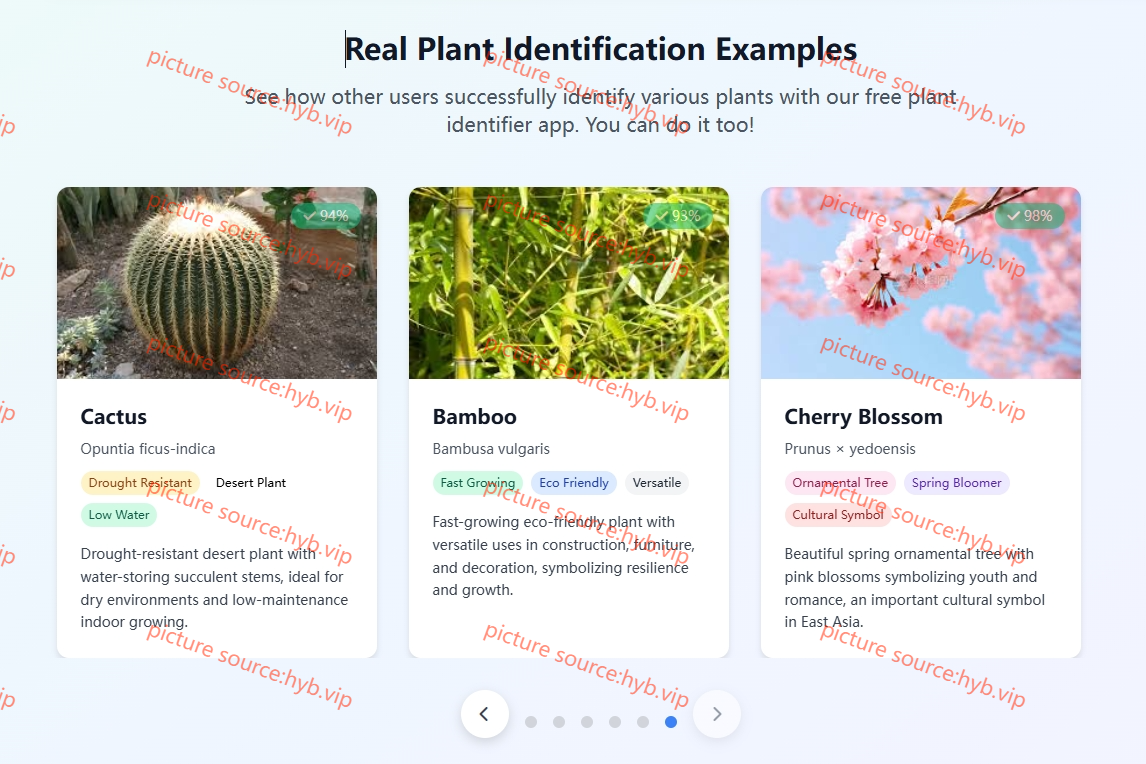
Task: Click the Versatile tag on Bamboo card
Action: click(x=657, y=482)
